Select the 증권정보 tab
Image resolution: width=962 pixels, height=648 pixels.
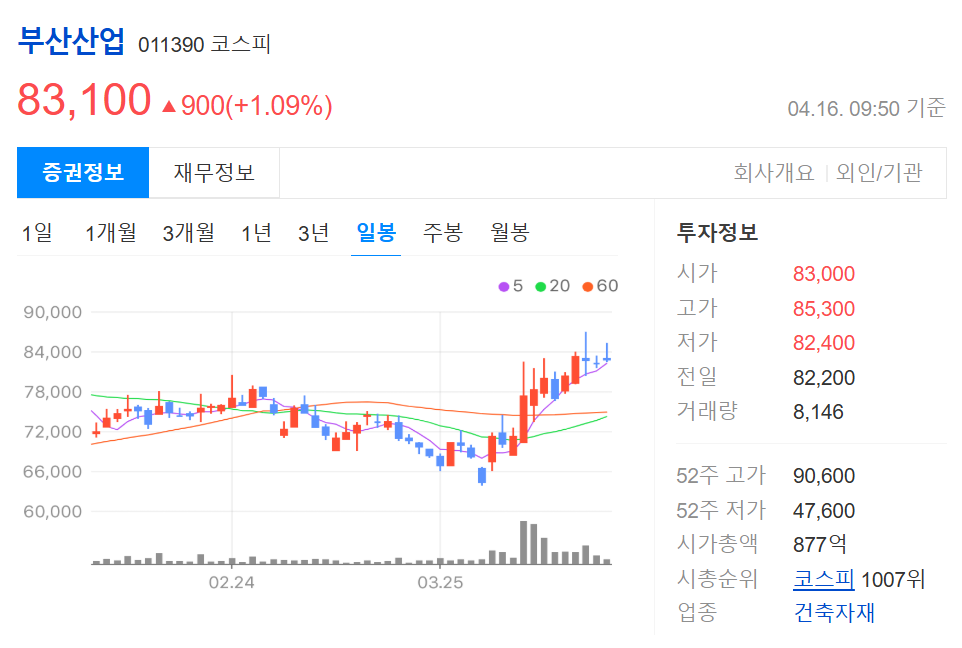click(82, 172)
